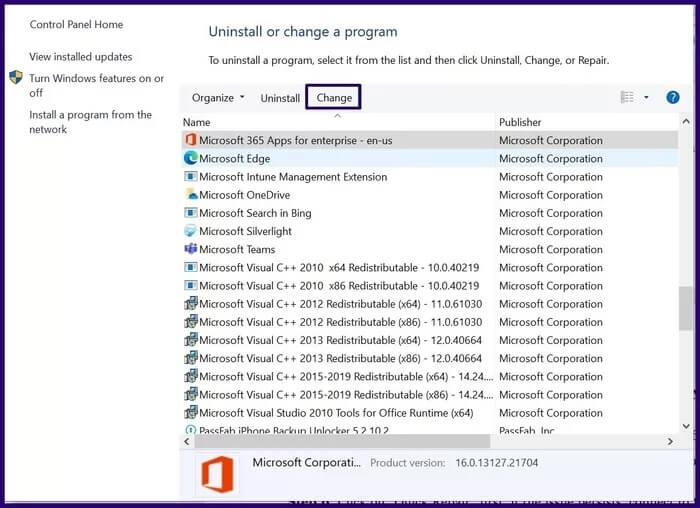
Task: Select Microsoft 365 Apps for enterprise row
Action: pos(429,140)
